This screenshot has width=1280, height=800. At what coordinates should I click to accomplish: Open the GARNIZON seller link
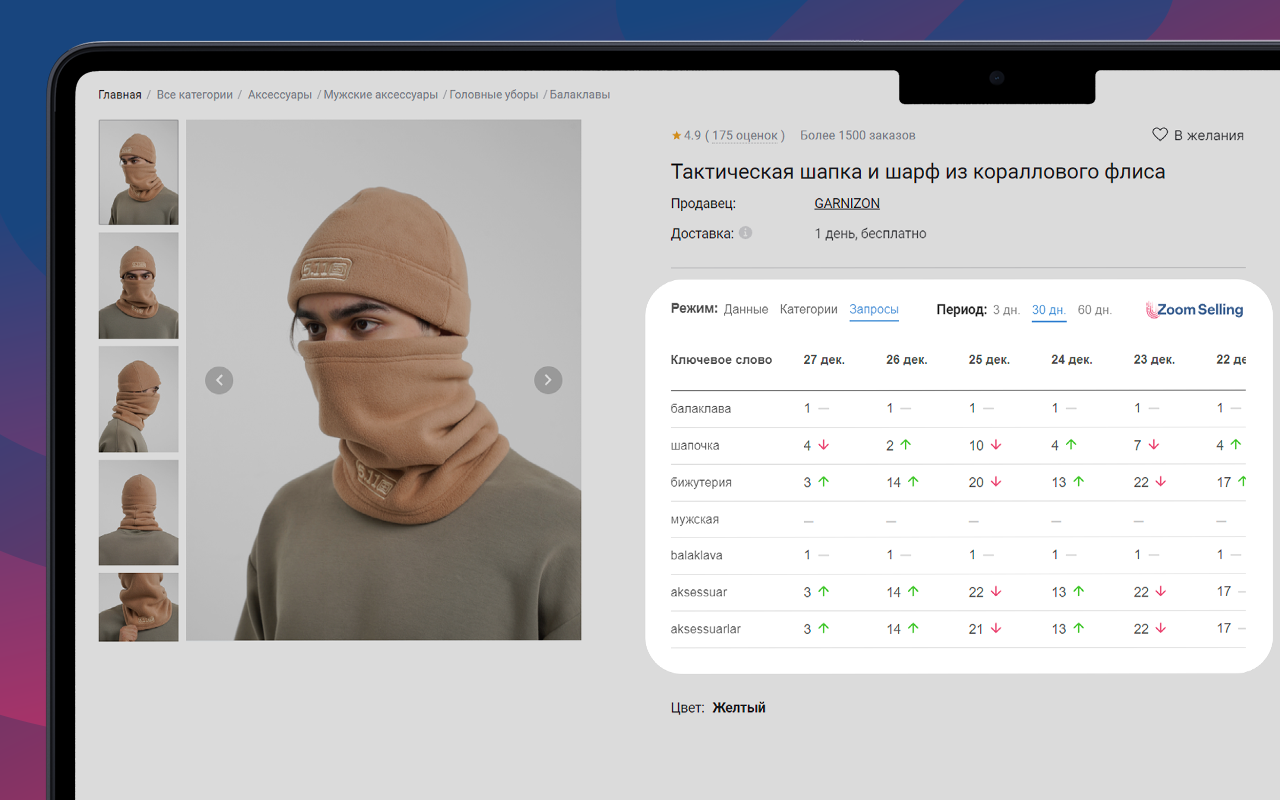pyautogui.click(x=847, y=203)
